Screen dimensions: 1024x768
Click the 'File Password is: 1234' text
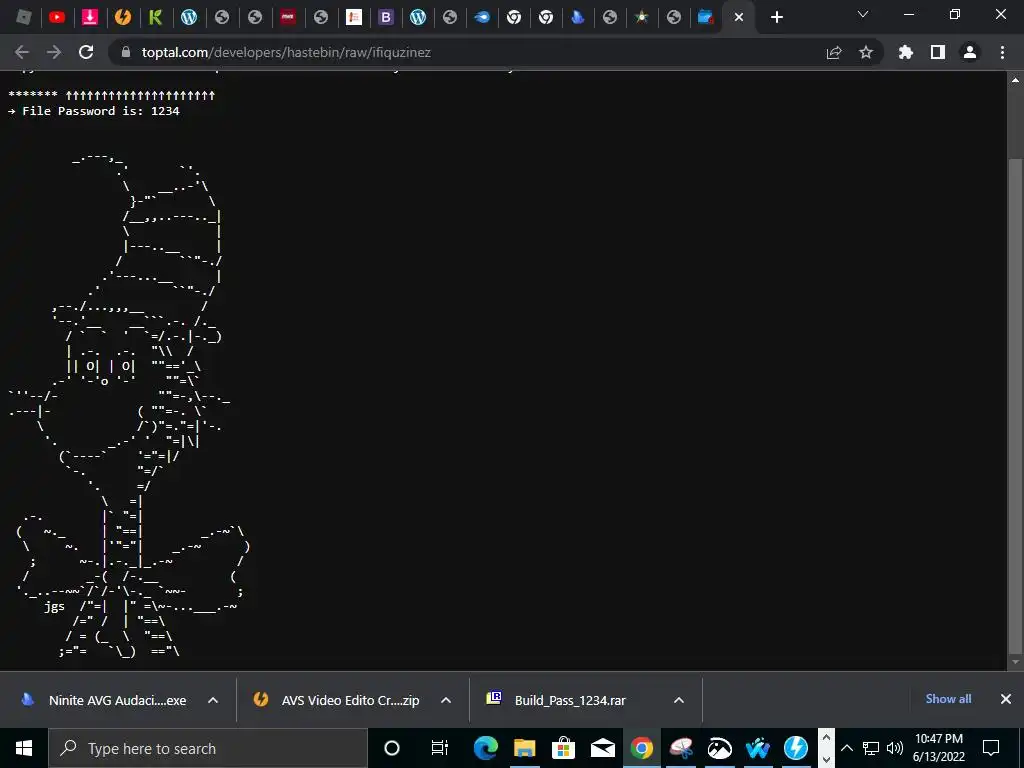[x=101, y=111]
